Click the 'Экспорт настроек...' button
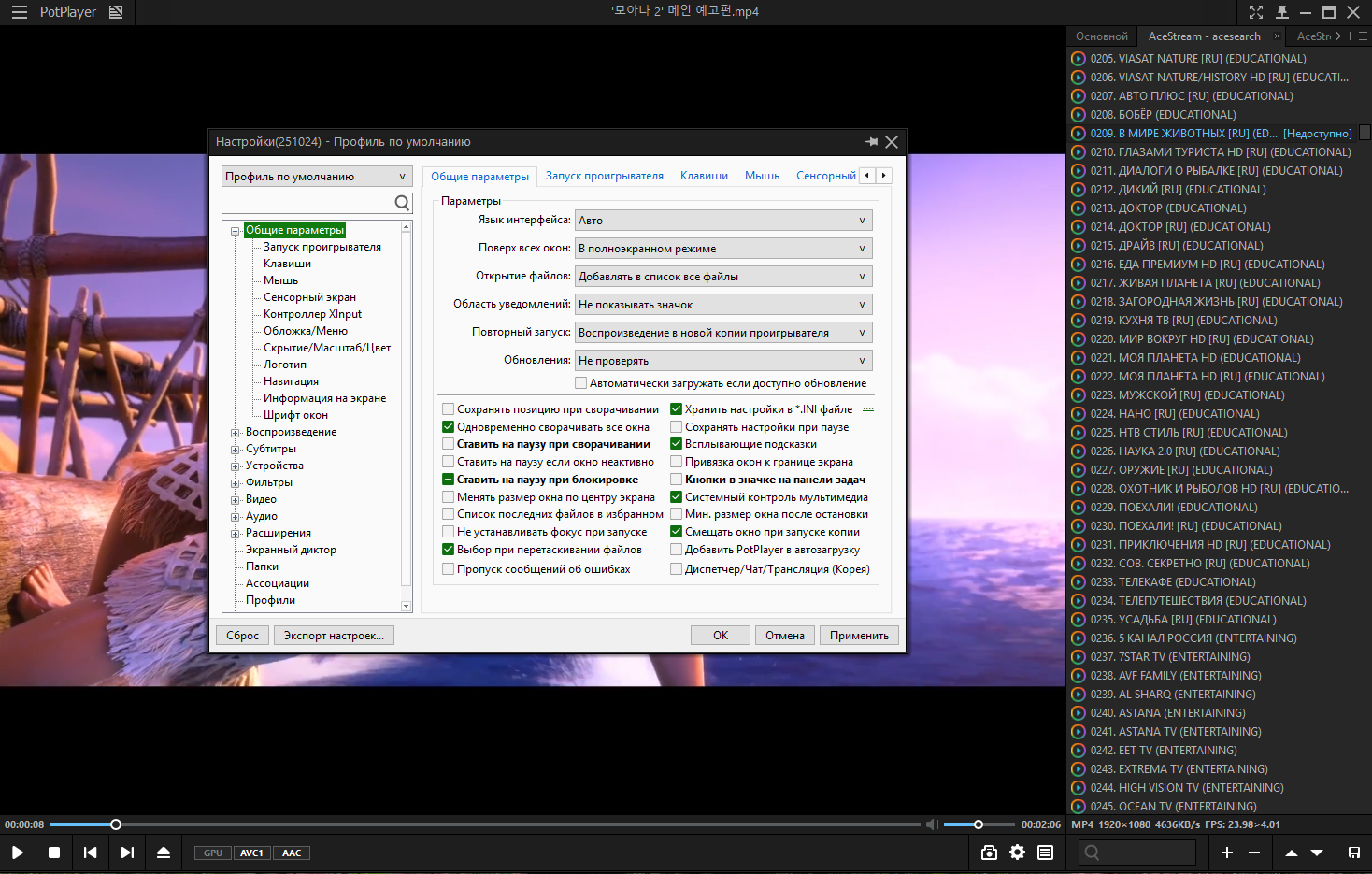Viewport: 1372px width, 874px height. click(334, 636)
